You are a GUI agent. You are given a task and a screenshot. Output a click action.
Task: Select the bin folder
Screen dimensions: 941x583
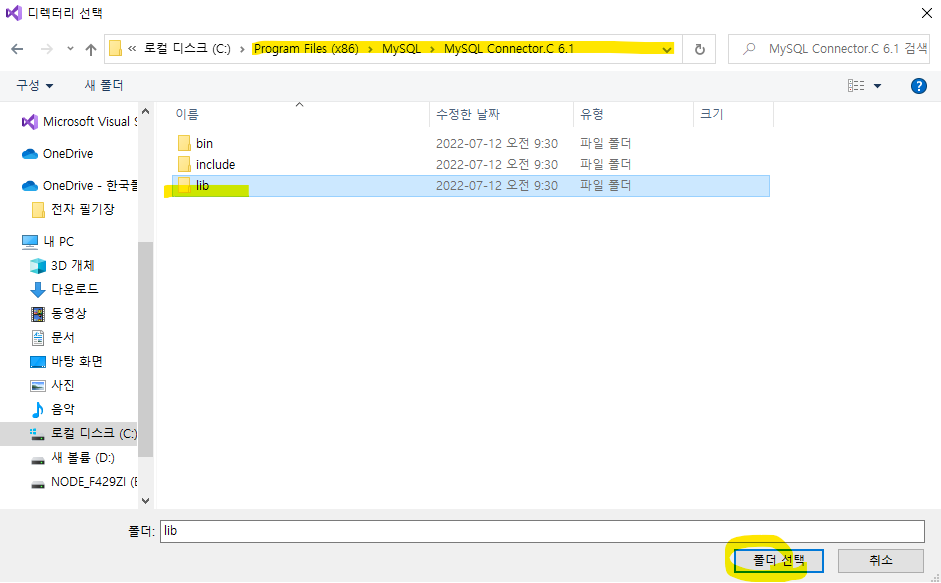196,143
